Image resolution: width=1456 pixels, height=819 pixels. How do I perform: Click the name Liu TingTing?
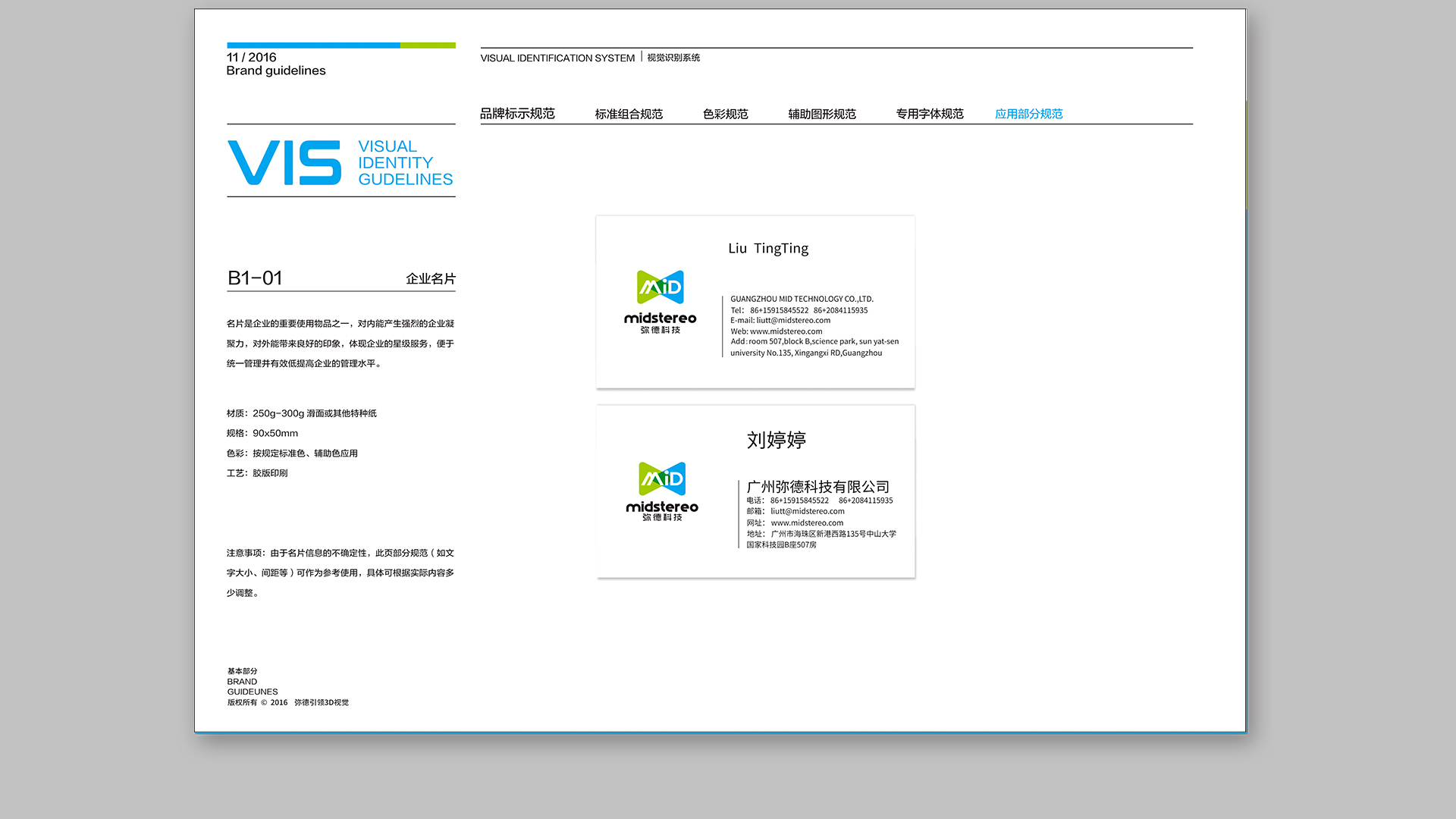(768, 249)
